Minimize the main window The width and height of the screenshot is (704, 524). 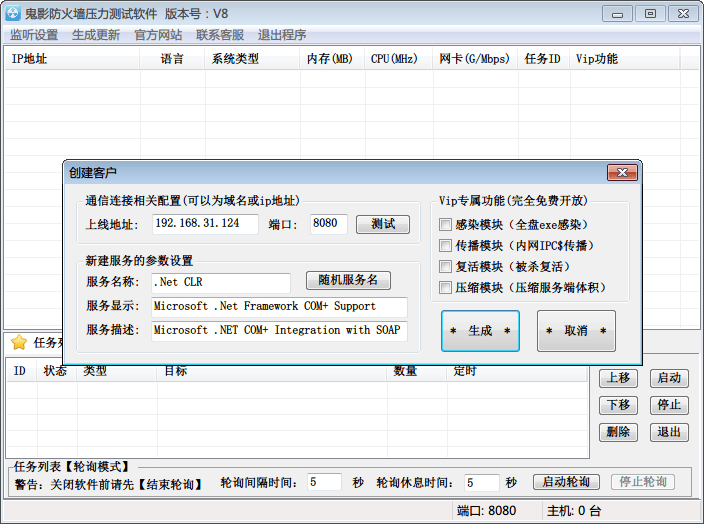[x=617, y=14]
